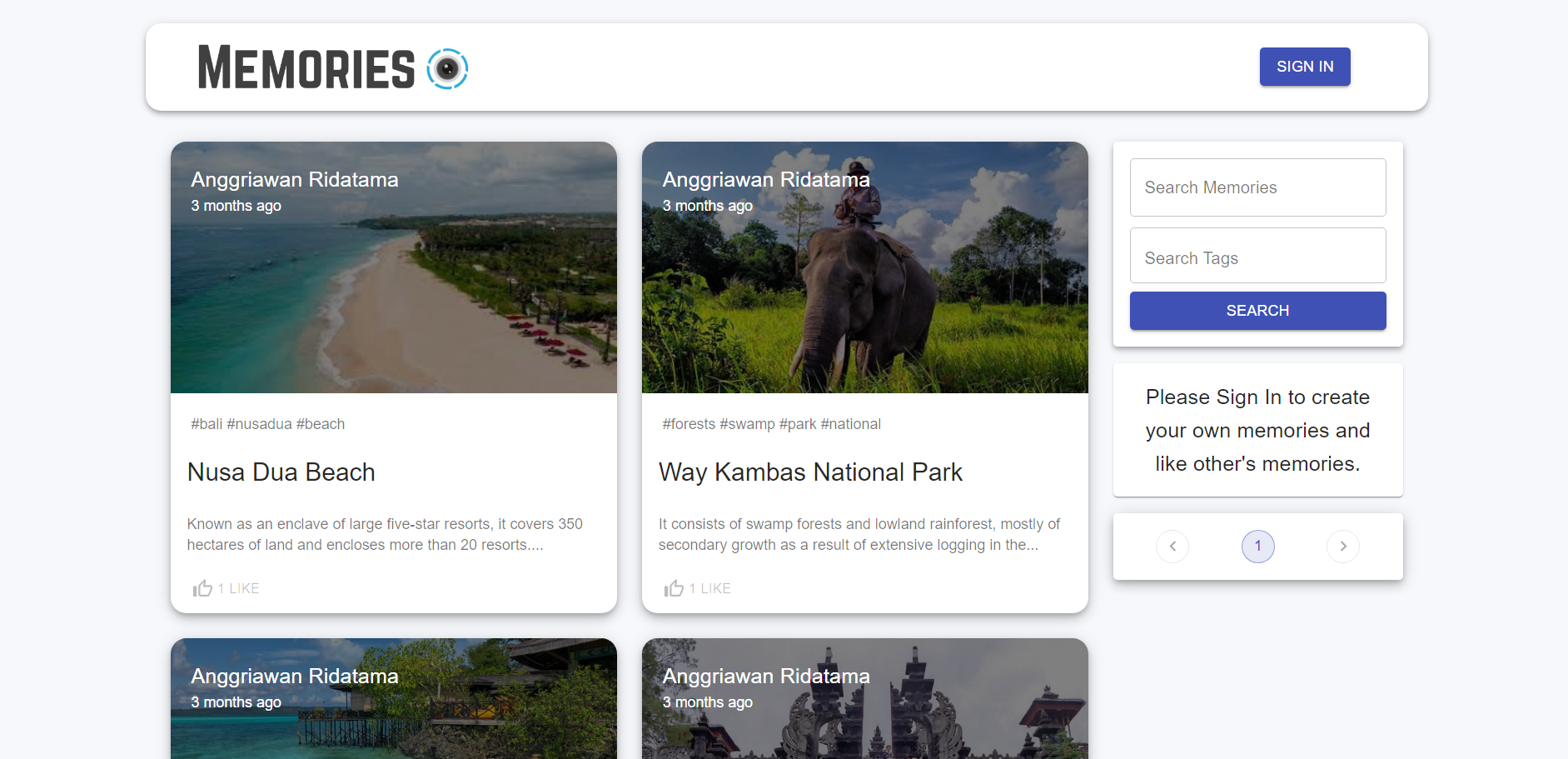
Task: Click the 'Please Sign In to create' message
Action: (1257, 430)
